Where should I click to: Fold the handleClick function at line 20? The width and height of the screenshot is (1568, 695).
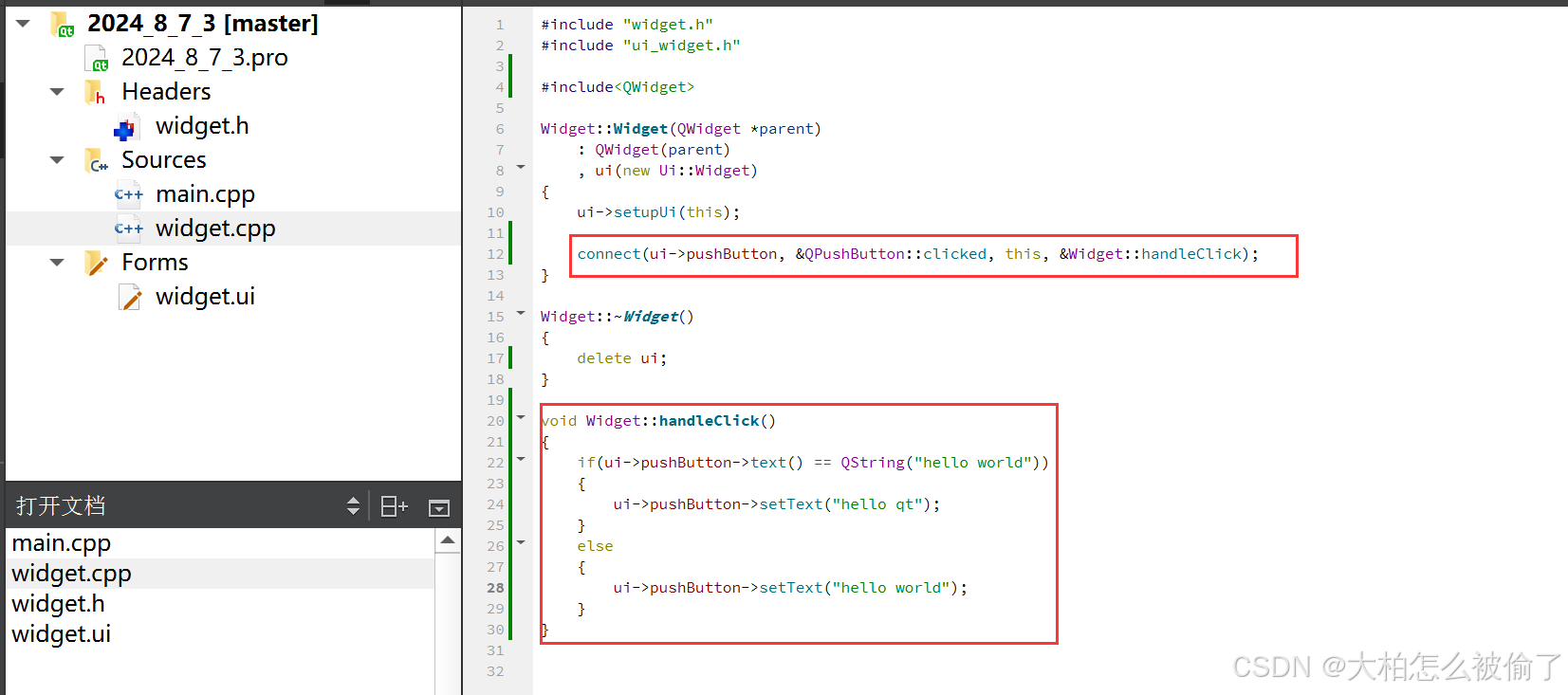tap(521, 417)
